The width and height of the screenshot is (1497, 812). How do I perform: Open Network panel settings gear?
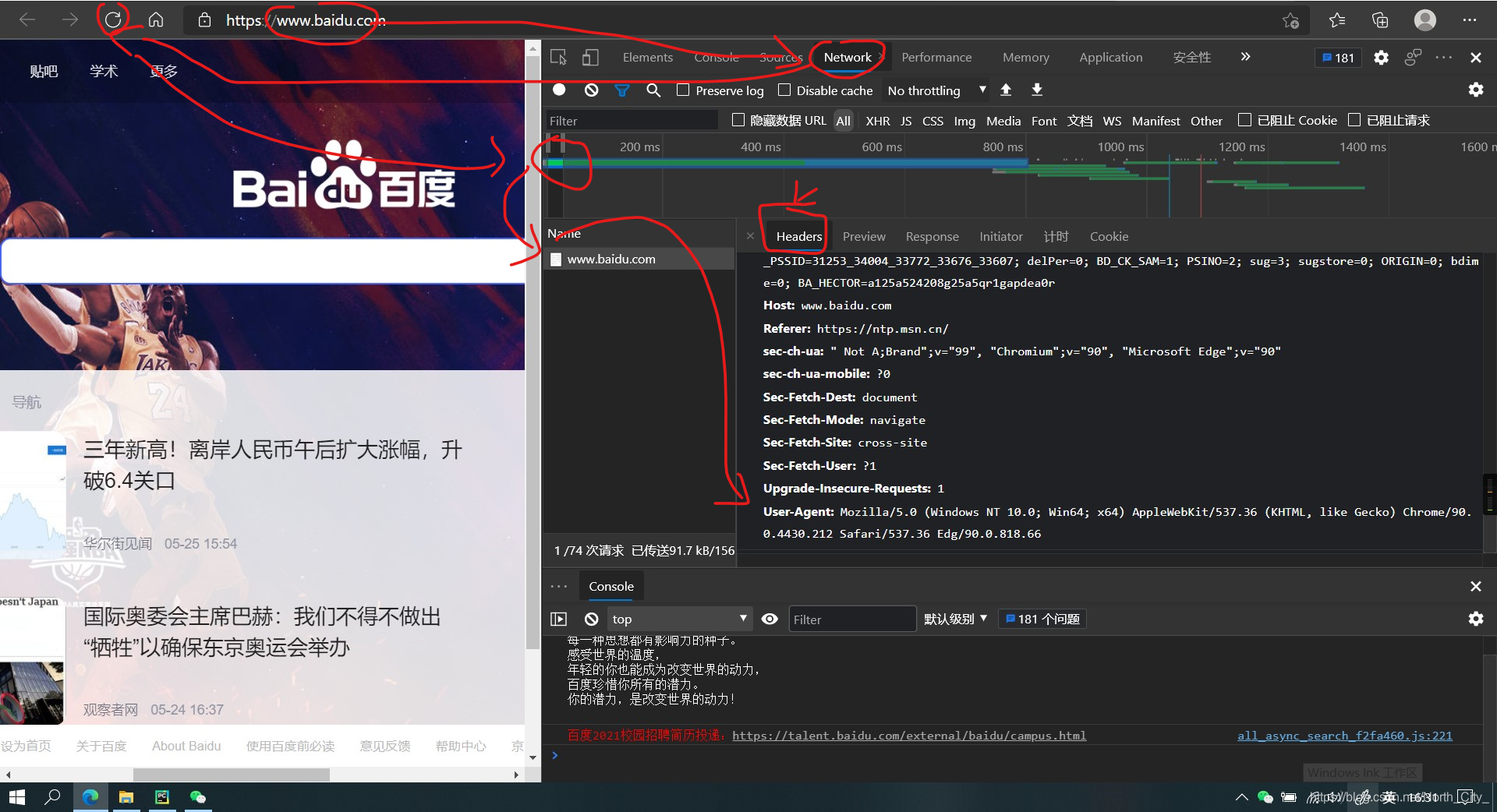[x=1476, y=90]
